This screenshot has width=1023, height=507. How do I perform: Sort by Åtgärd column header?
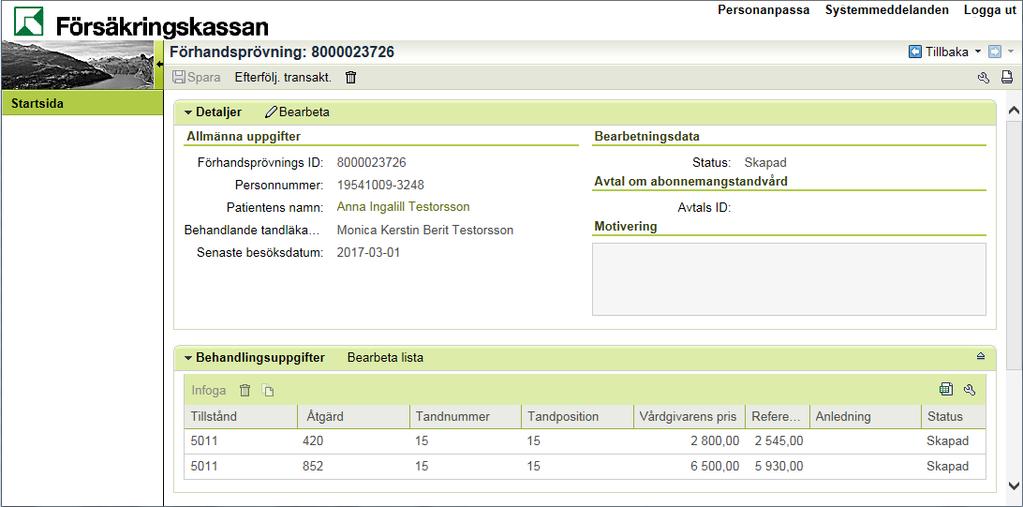(x=355, y=416)
